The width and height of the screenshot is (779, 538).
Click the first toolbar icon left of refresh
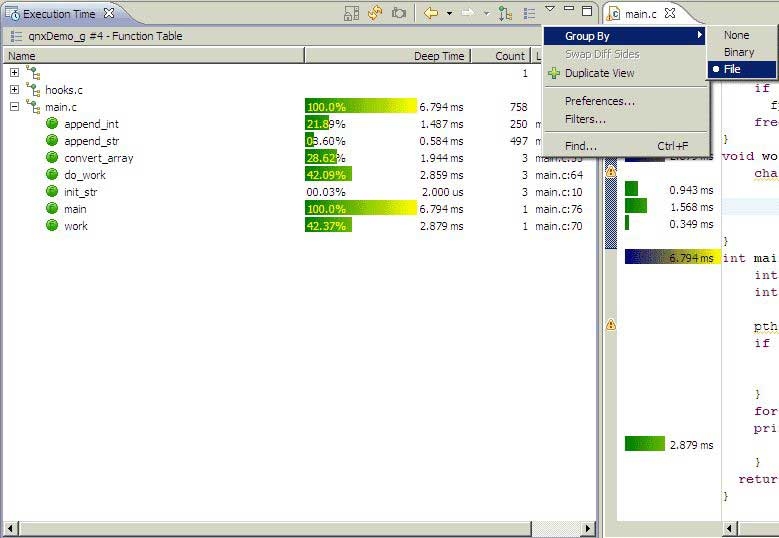[x=351, y=13]
